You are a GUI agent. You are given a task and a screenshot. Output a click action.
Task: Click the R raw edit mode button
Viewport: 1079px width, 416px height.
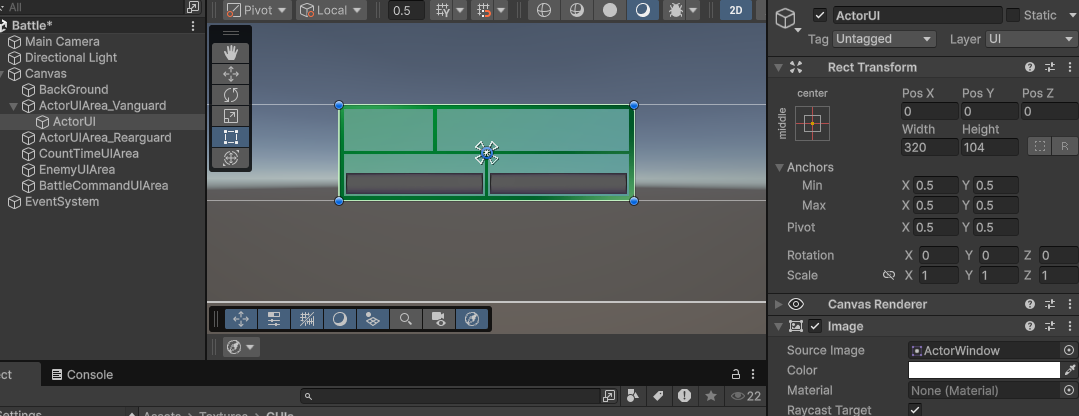pos(1064,147)
